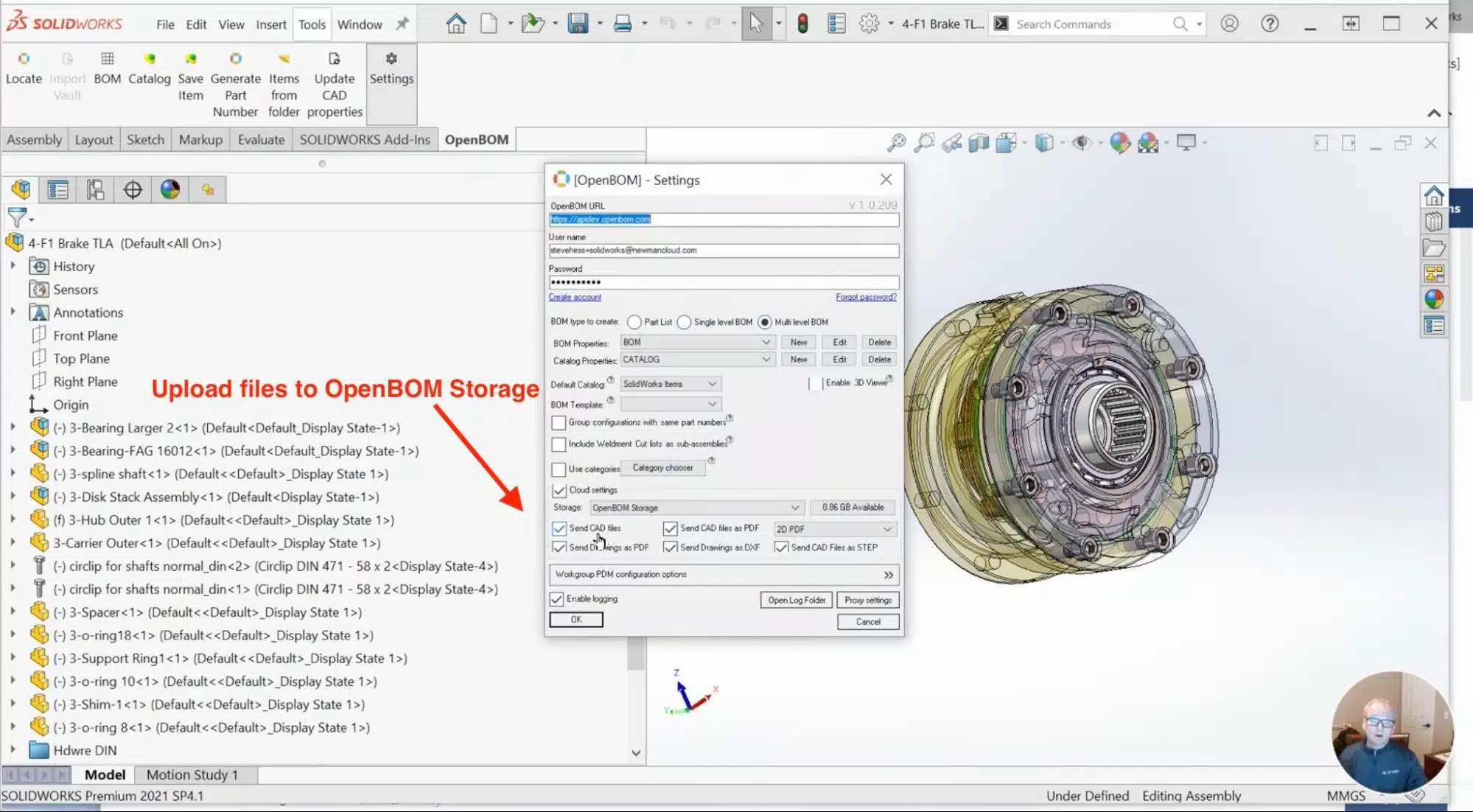
Task: Cancel the OpenBOM Settings dialog
Action: tap(868, 621)
